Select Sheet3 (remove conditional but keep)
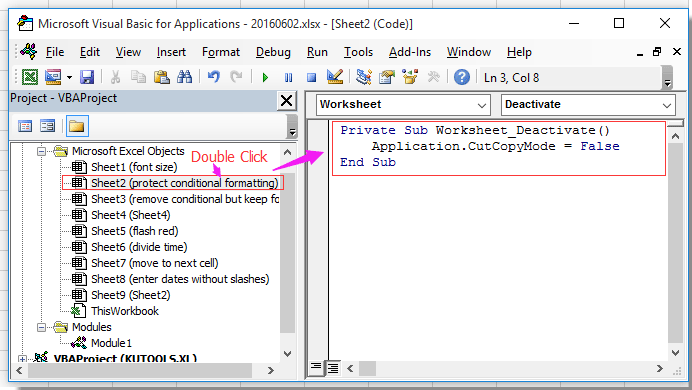Viewport: 692px width, 390px height. click(185, 199)
